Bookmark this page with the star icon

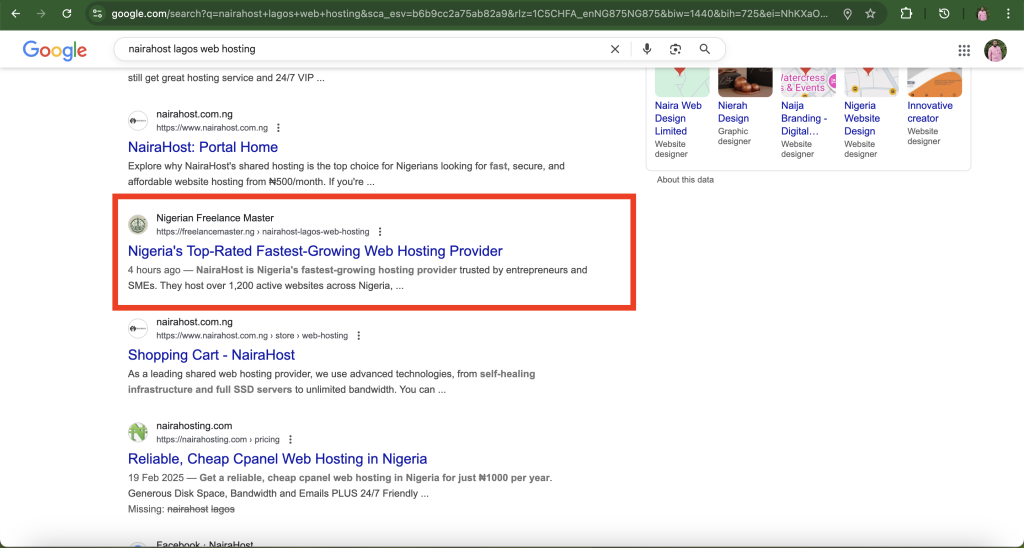pos(870,14)
